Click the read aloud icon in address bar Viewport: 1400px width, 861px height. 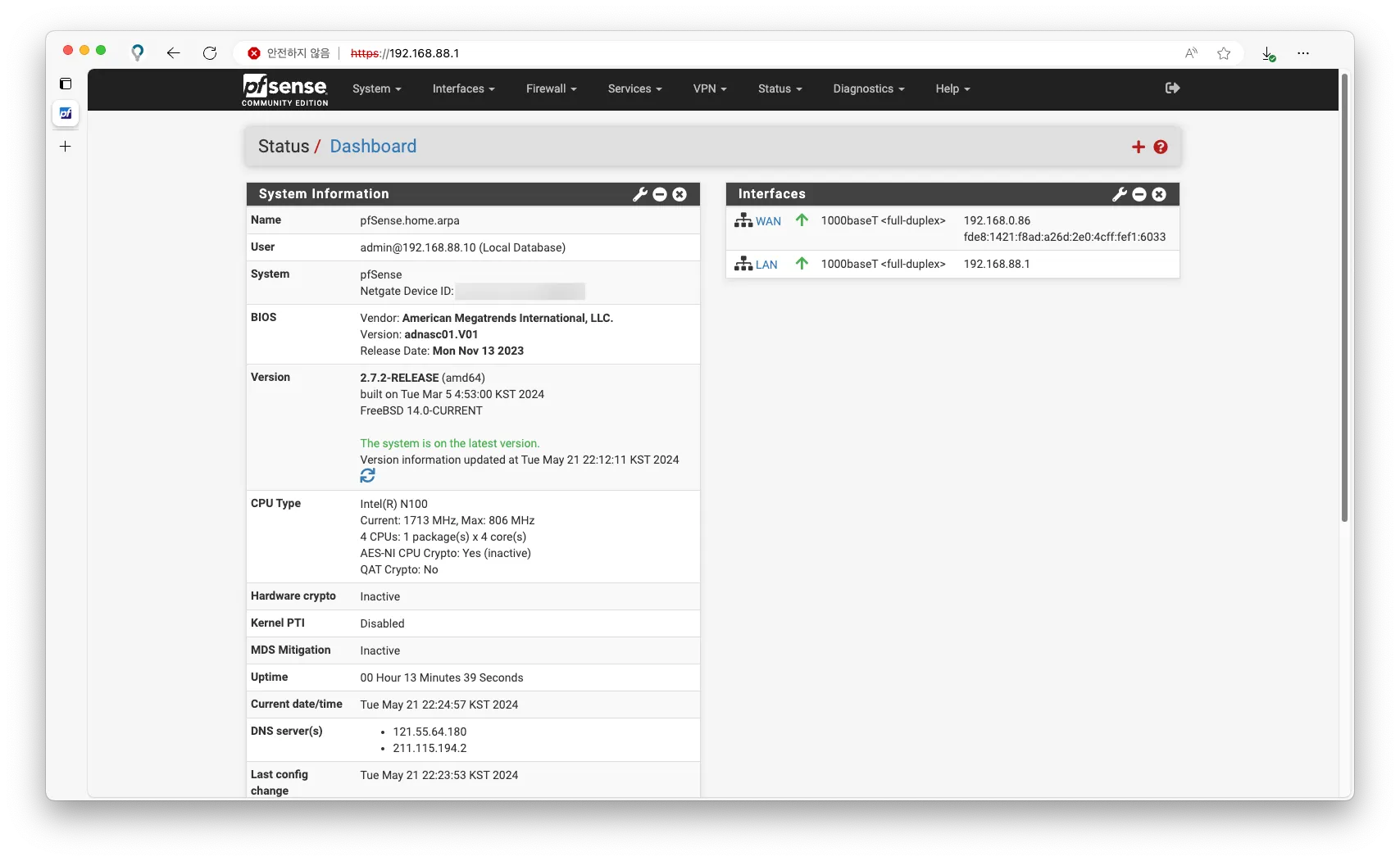(1191, 53)
